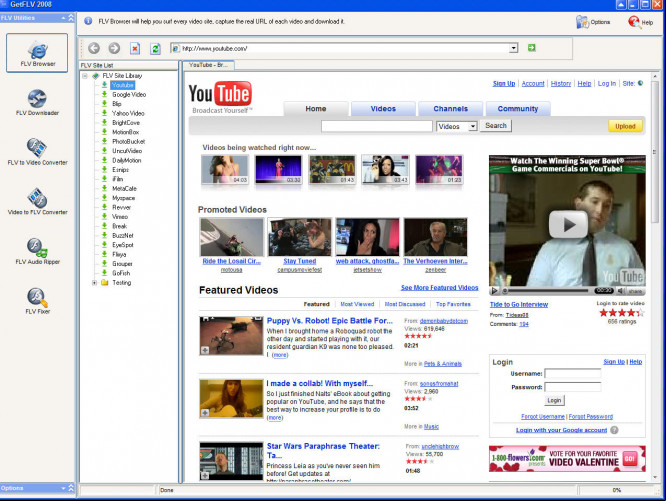Click the MetaCafe download arrow icon

coord(104,188)
